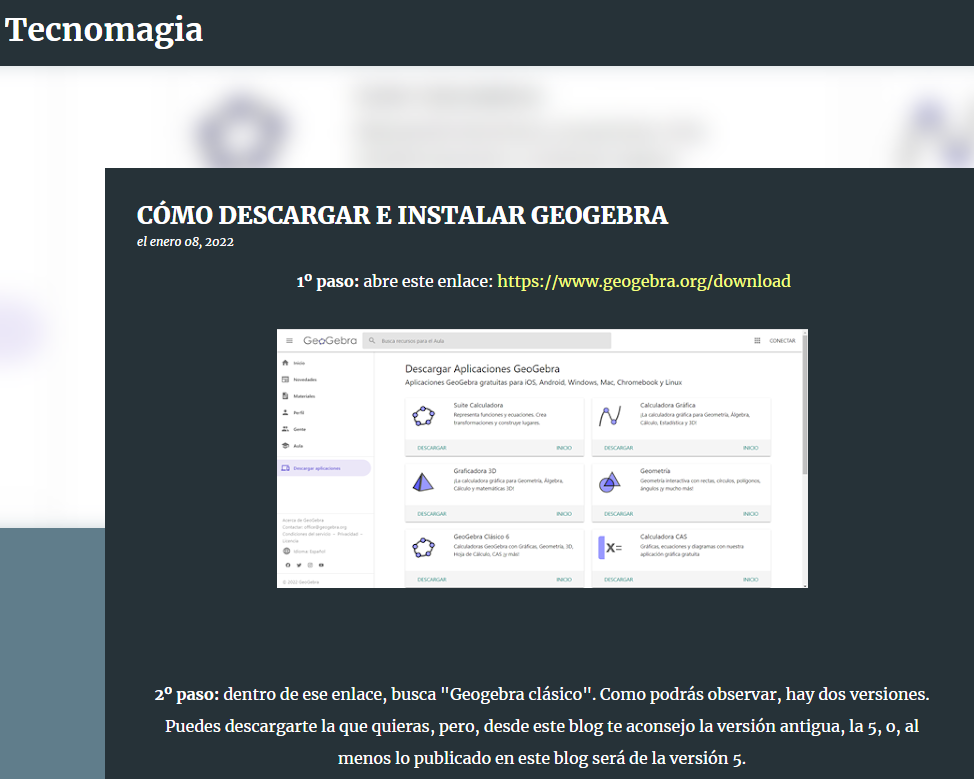The image size is (974, 779).
Task: Click the Geometría shapes icon
Action: tap(609, 482)
